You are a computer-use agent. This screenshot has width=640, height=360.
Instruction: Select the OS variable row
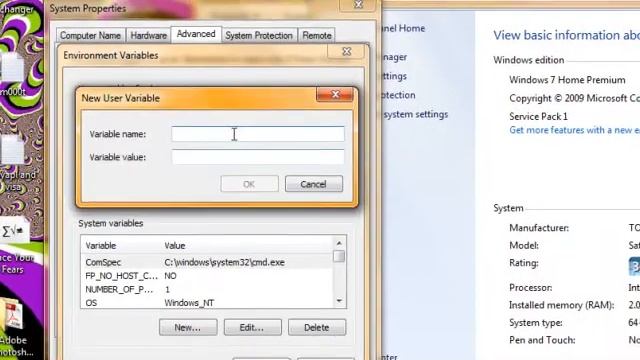(x=207, y=303)
